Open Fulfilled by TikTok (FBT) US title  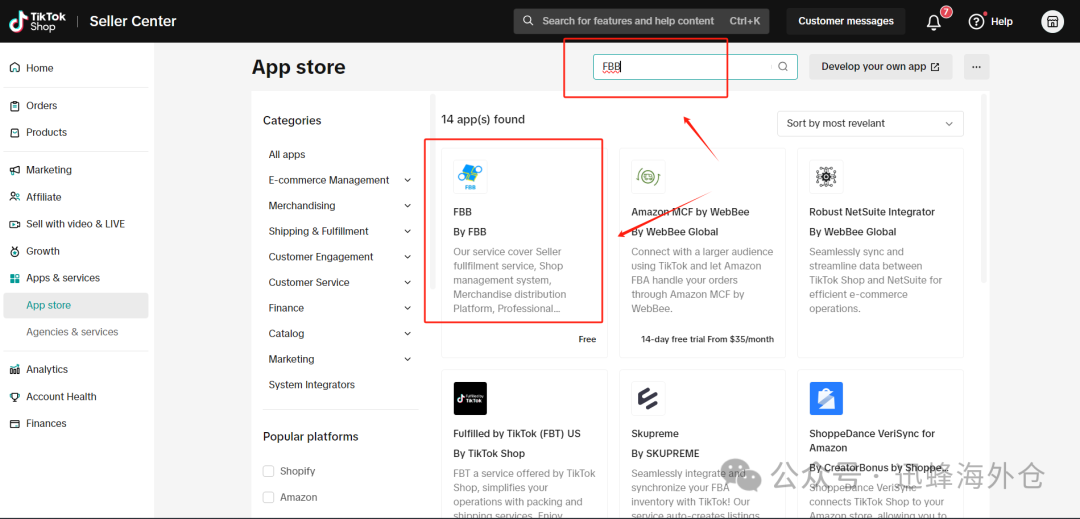(x=517, y=434)
